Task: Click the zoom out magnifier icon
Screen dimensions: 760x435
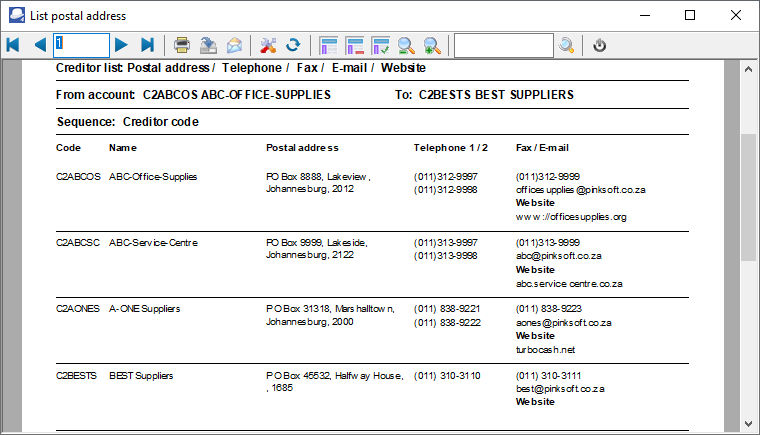Action: point(407,45)
